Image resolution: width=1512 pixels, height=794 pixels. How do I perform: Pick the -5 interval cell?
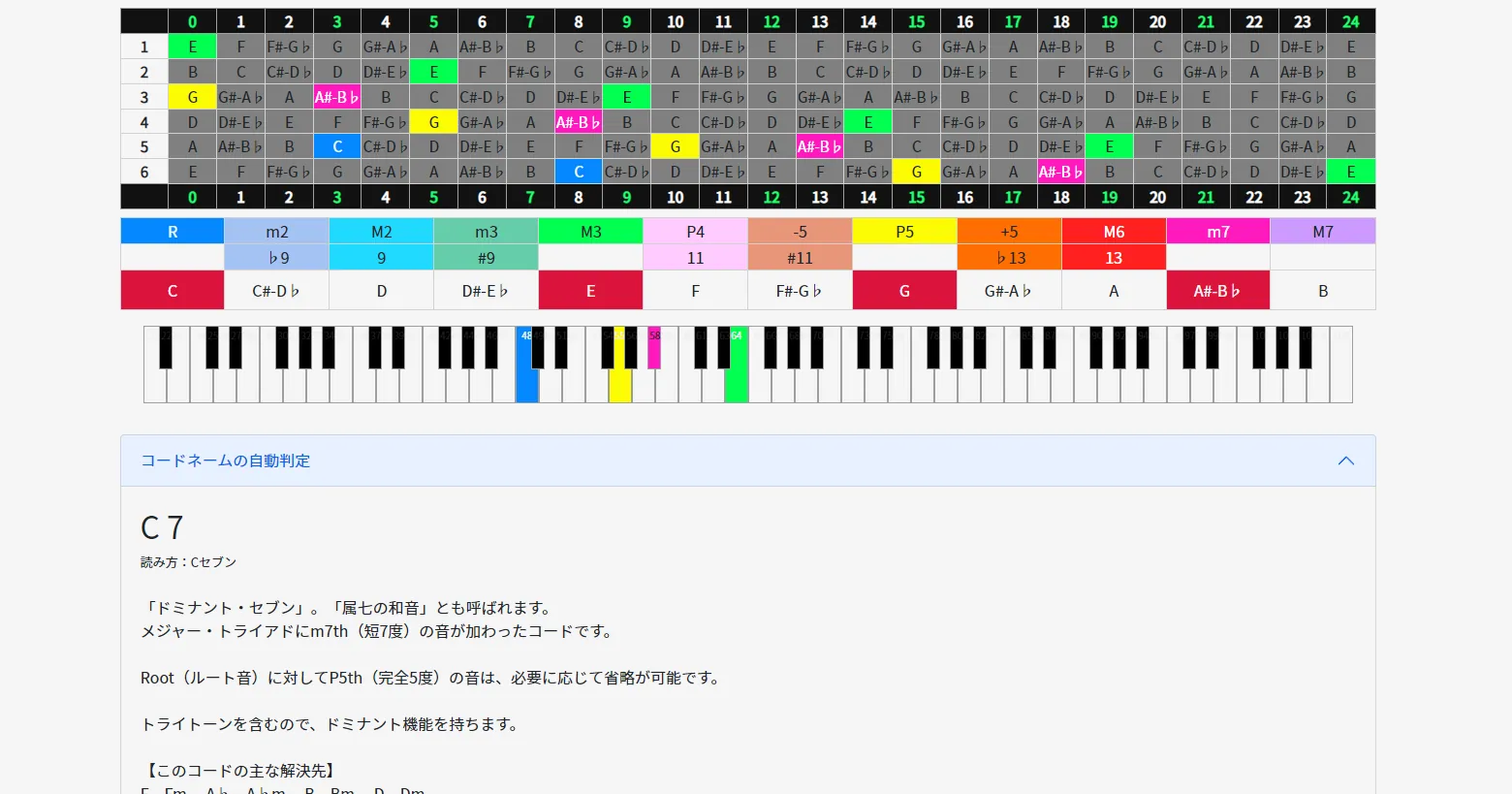coord(801,232)
